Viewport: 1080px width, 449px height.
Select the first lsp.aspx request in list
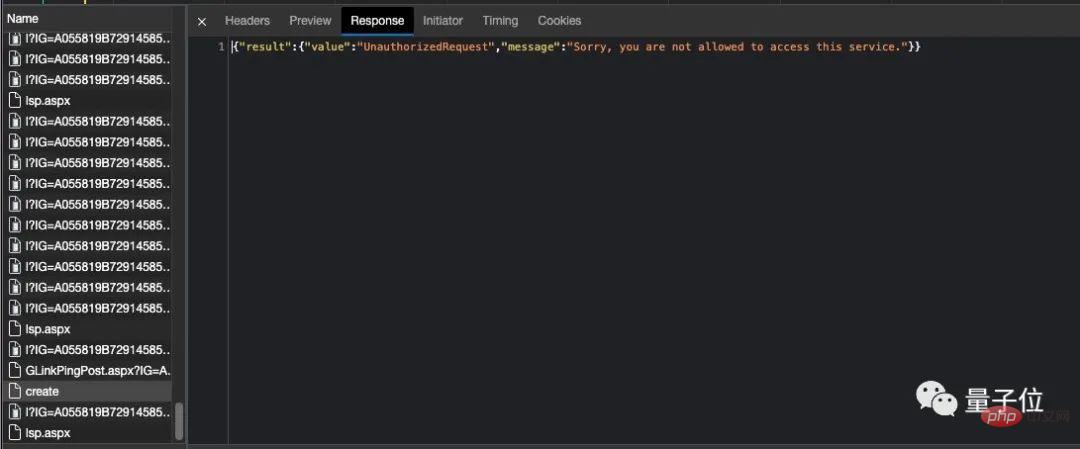[48, 100]
